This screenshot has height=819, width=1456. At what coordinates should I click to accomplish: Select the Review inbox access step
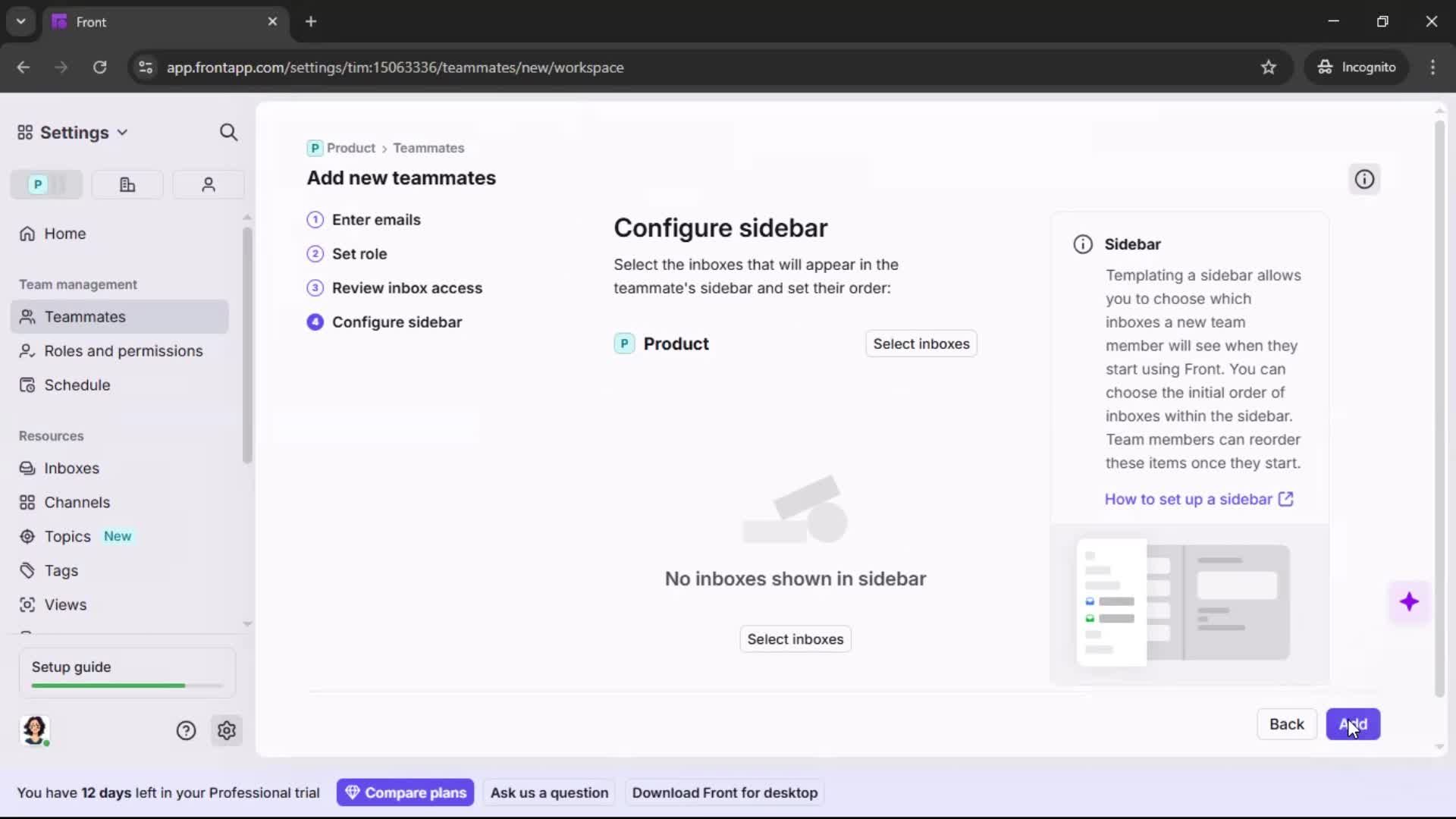408,288
